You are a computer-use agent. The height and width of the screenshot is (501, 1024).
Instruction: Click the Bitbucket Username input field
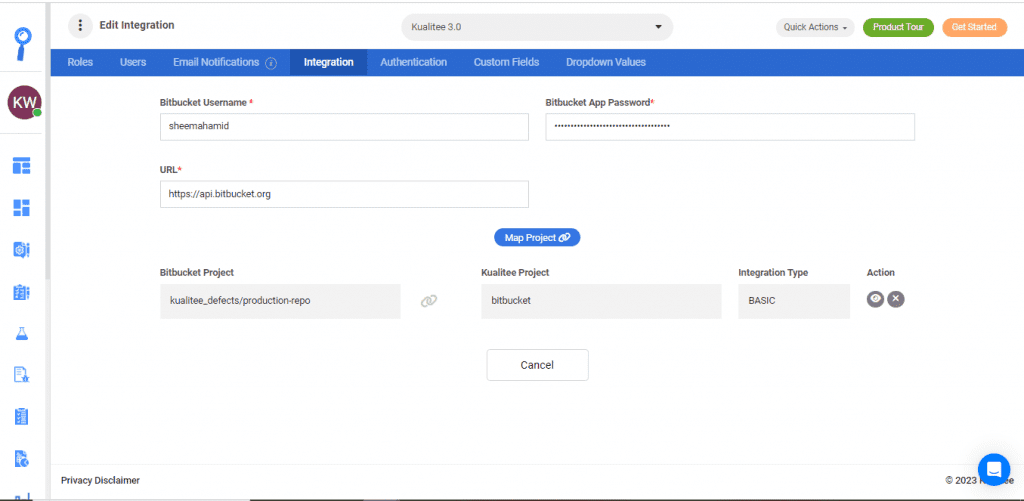(344, 127)
